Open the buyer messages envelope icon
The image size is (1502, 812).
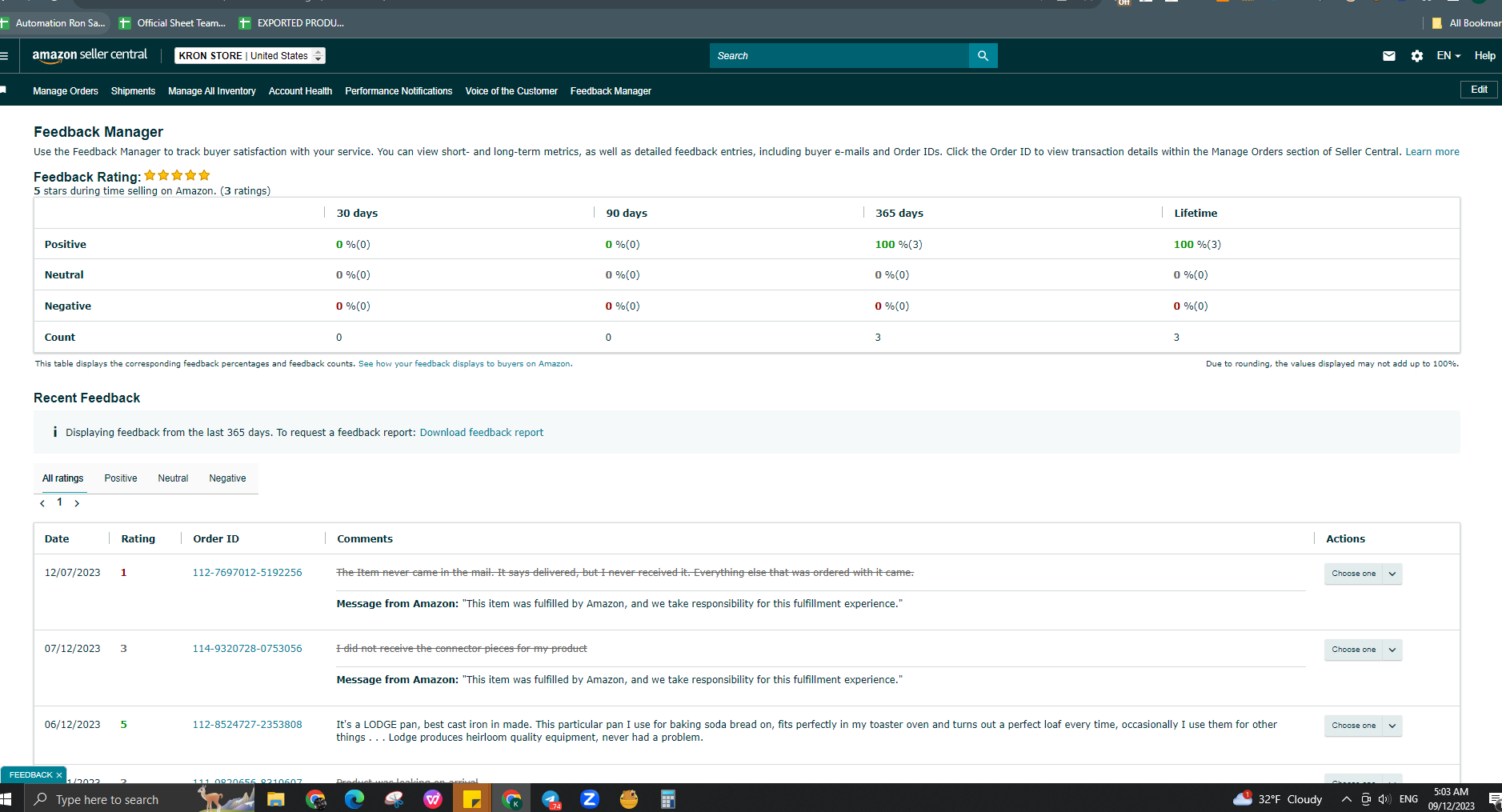(x=1389, y=56)
